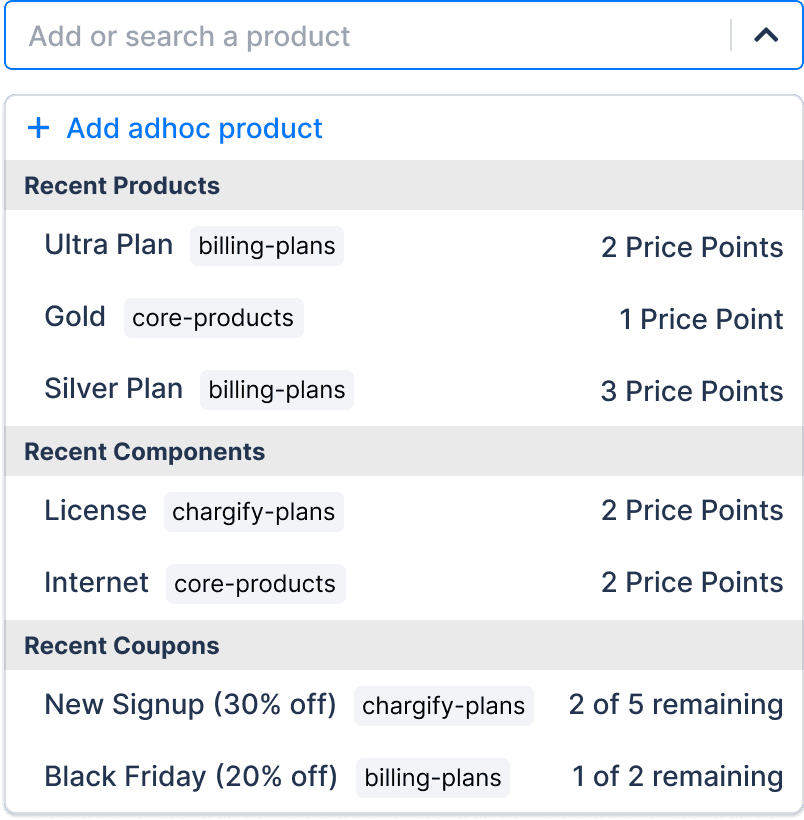
Task: Click the 2 of 5 remaining text
Action: [675, 705]
